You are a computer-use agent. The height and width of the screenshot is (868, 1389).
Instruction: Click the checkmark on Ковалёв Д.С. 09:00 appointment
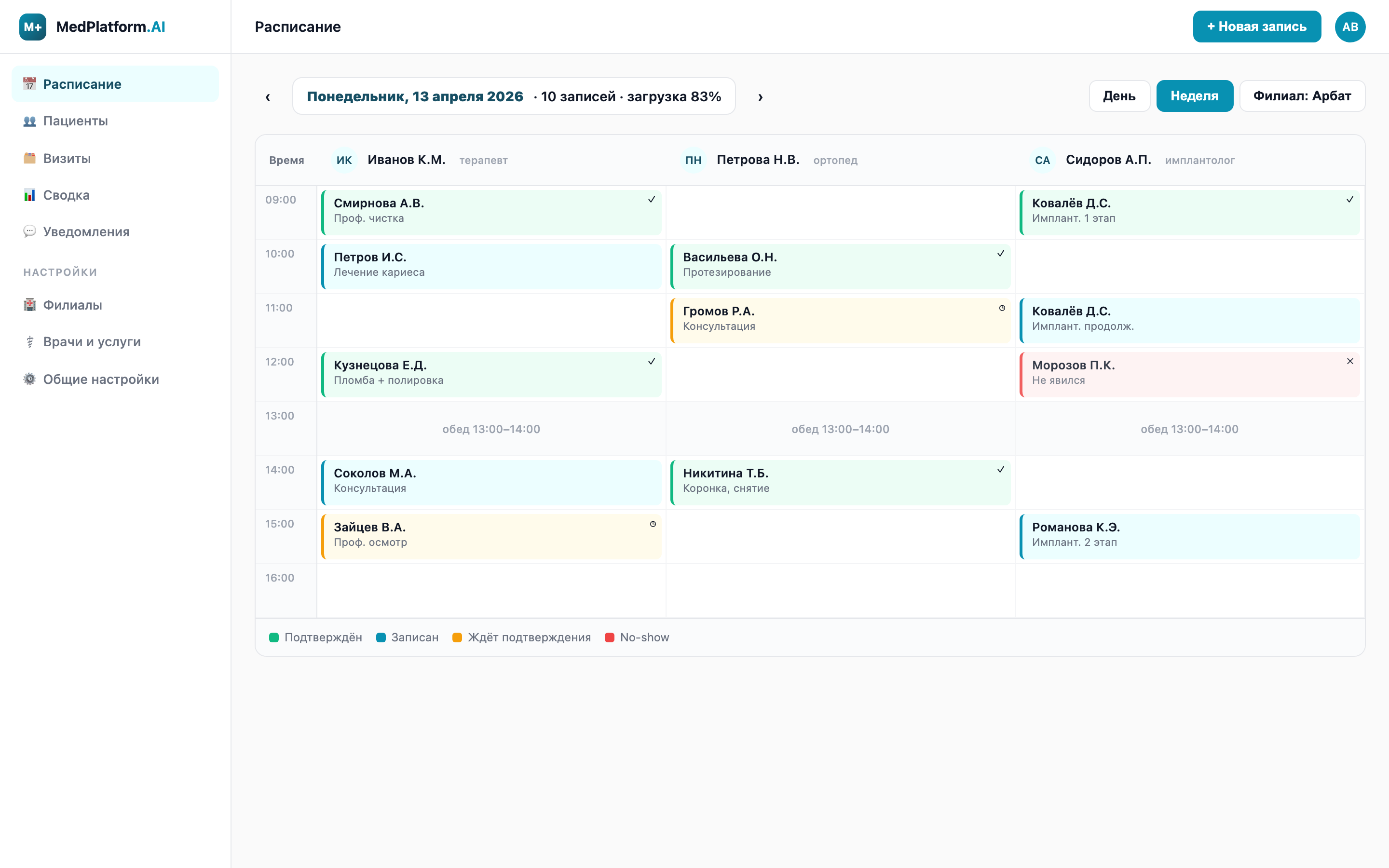tap(1350, 199)
